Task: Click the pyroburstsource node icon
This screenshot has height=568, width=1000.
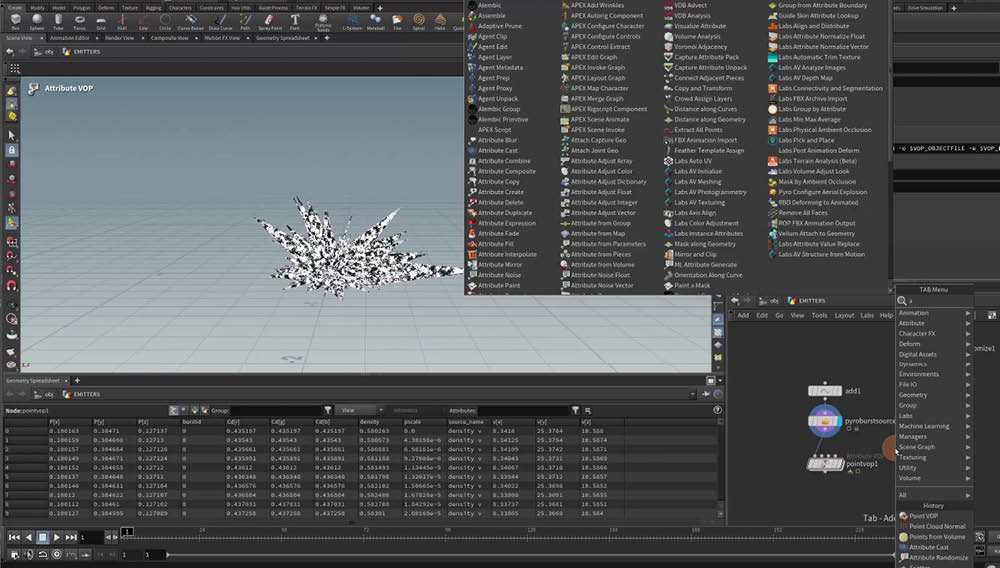Action: (x=825, y=422)
